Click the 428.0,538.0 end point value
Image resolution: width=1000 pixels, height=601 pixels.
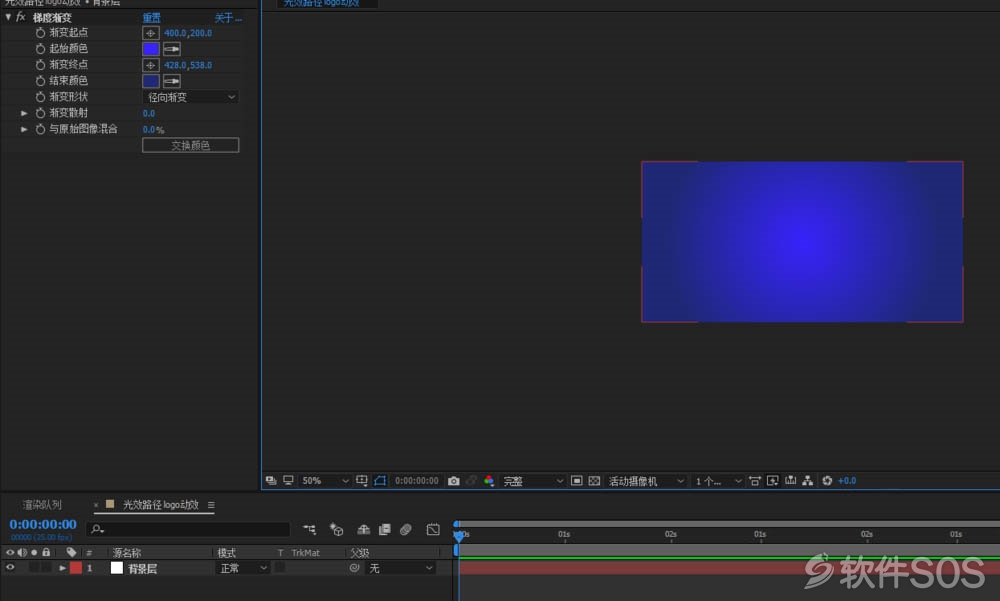tap(188, 65)
